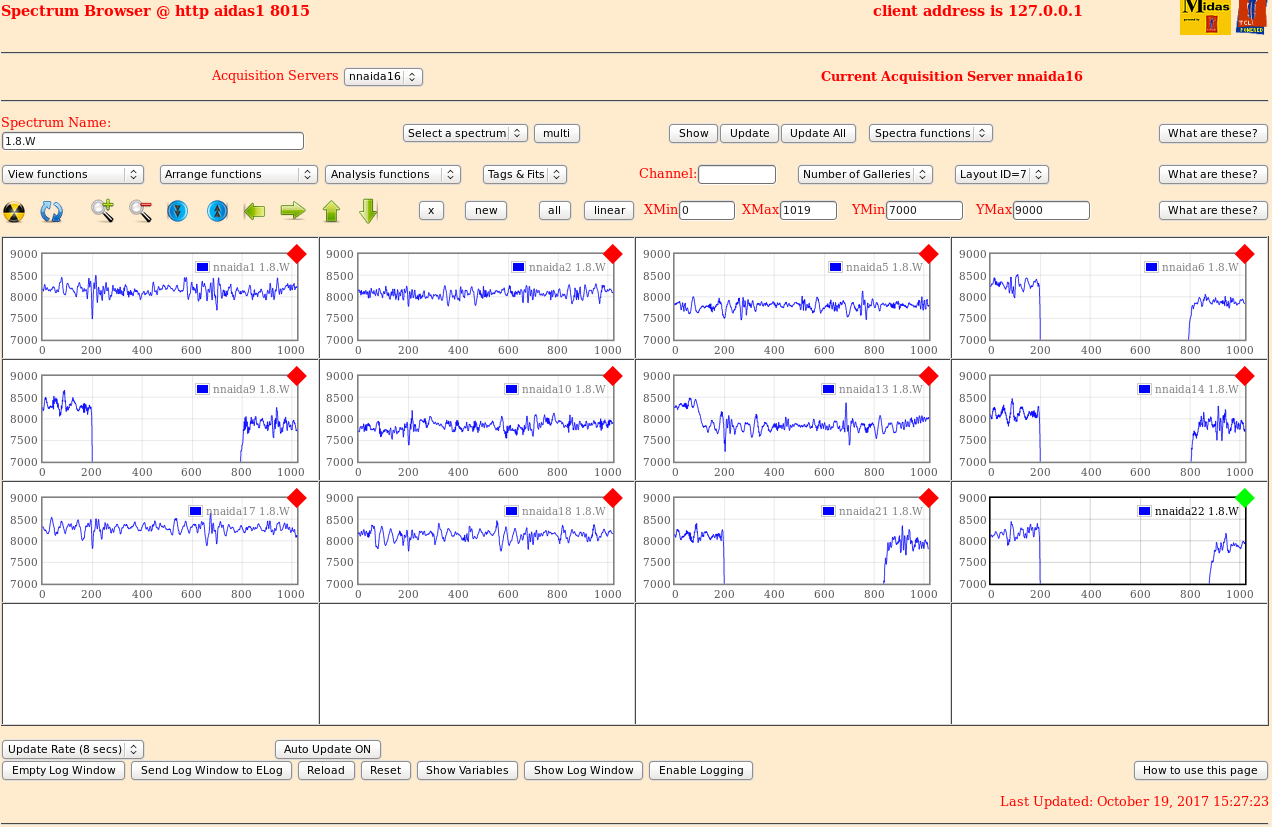Click the Show Log Window button
Image resolution: width=1272 pixels, height=827 pixels.
583,770
